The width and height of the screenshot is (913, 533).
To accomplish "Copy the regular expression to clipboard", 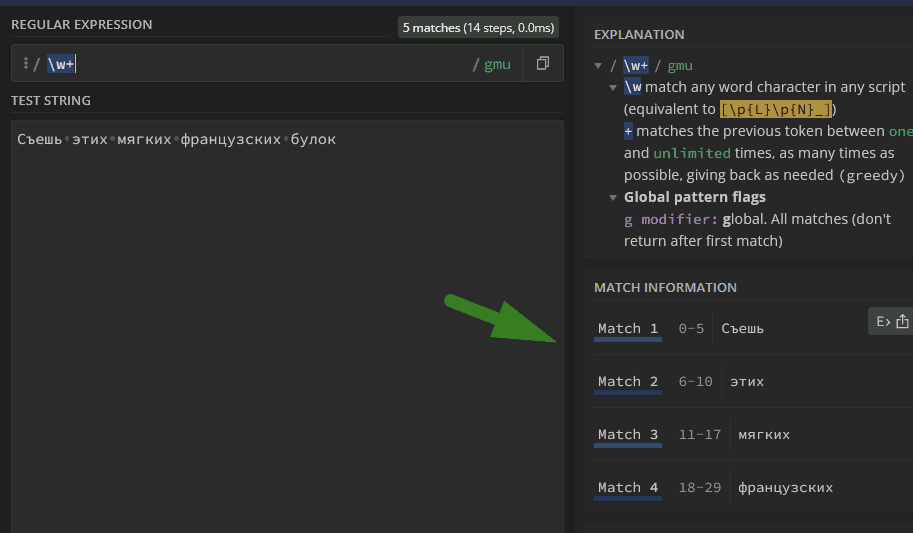I will coord(543,64).
